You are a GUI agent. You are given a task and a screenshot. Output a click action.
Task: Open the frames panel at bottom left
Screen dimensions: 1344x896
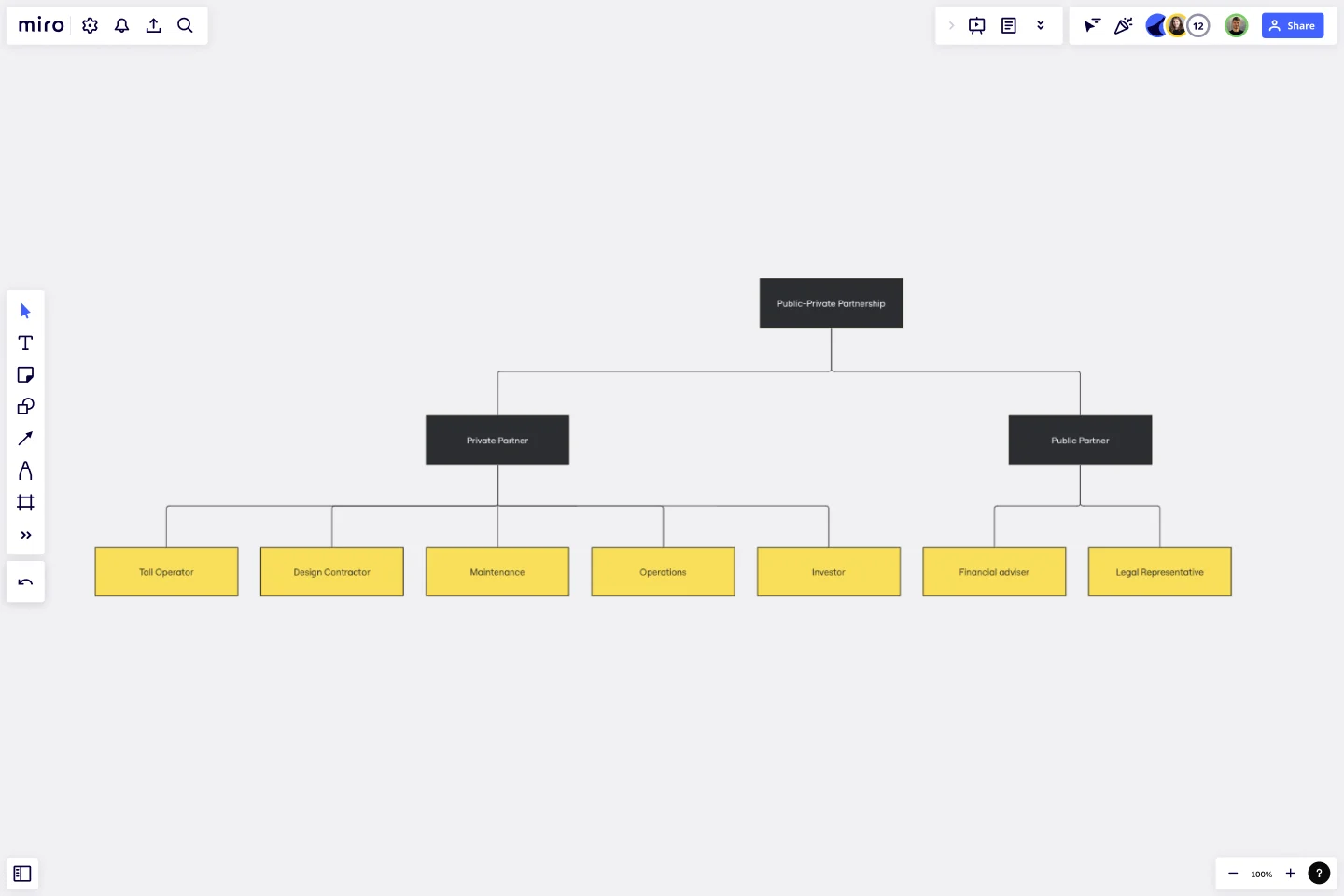(22, 874)
